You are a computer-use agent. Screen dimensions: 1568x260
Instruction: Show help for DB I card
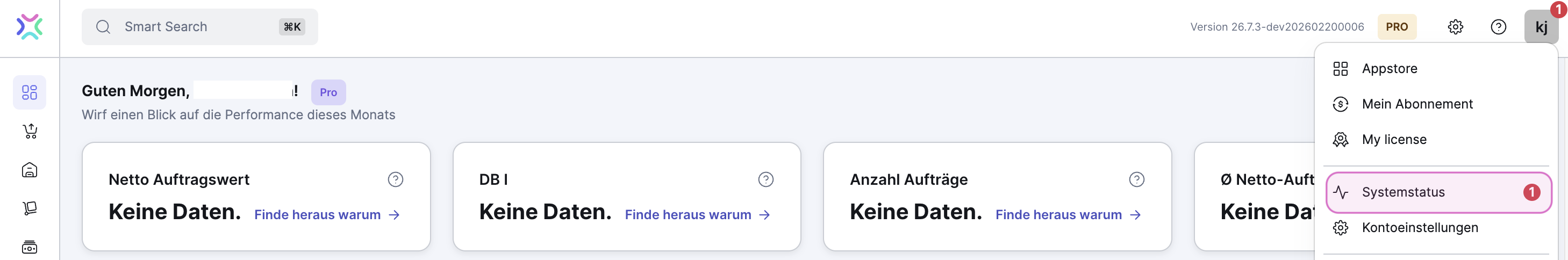pyautogui.click(x=765, y=179)
